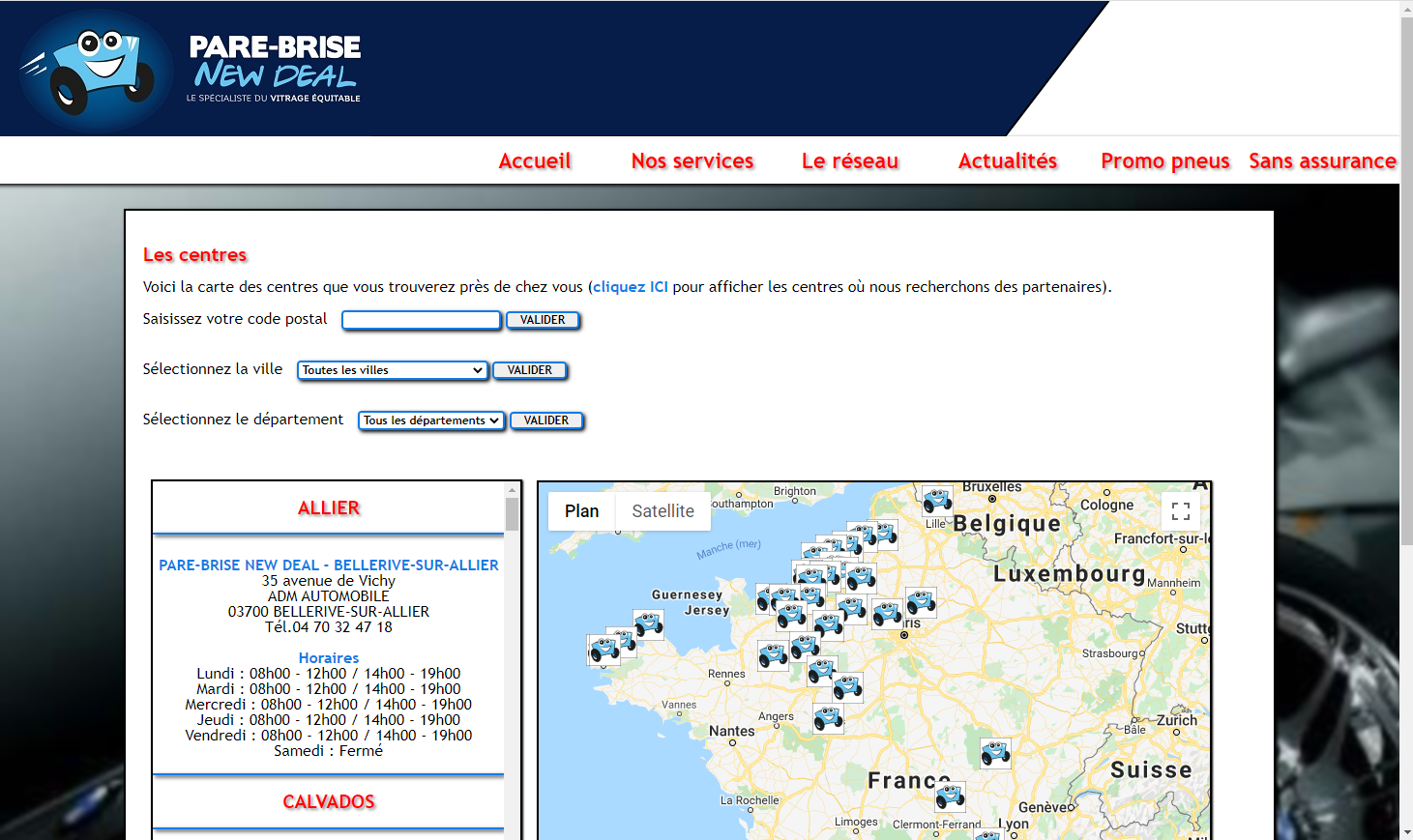
Task: Select the Plan map view
Action: click(581, 511)
